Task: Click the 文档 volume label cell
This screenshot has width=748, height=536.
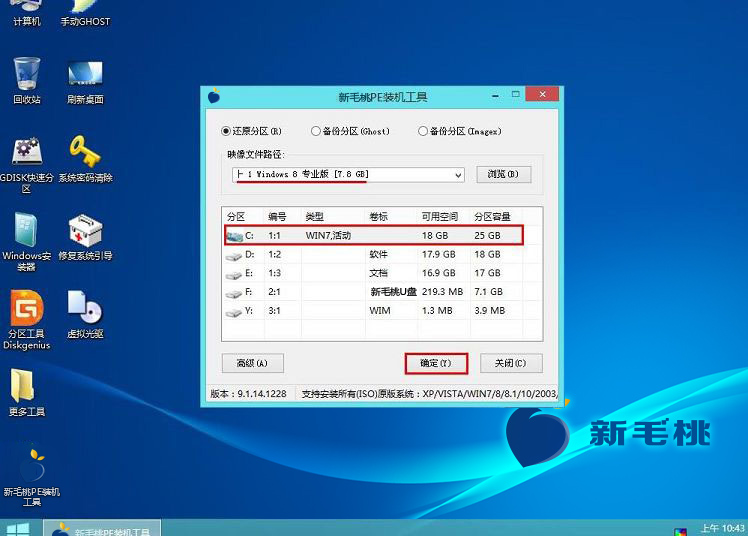Action: point(379,273)
